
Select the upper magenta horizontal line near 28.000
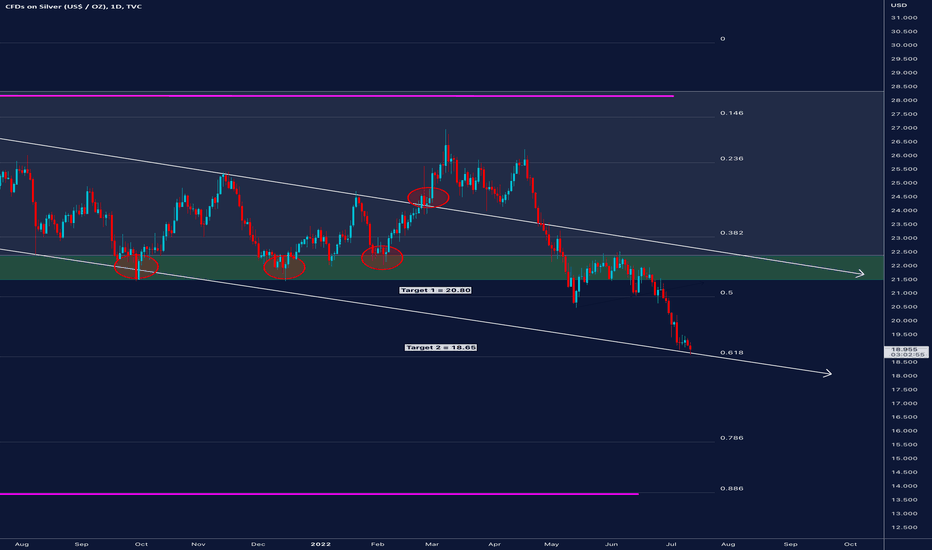[x=336, y=95]
